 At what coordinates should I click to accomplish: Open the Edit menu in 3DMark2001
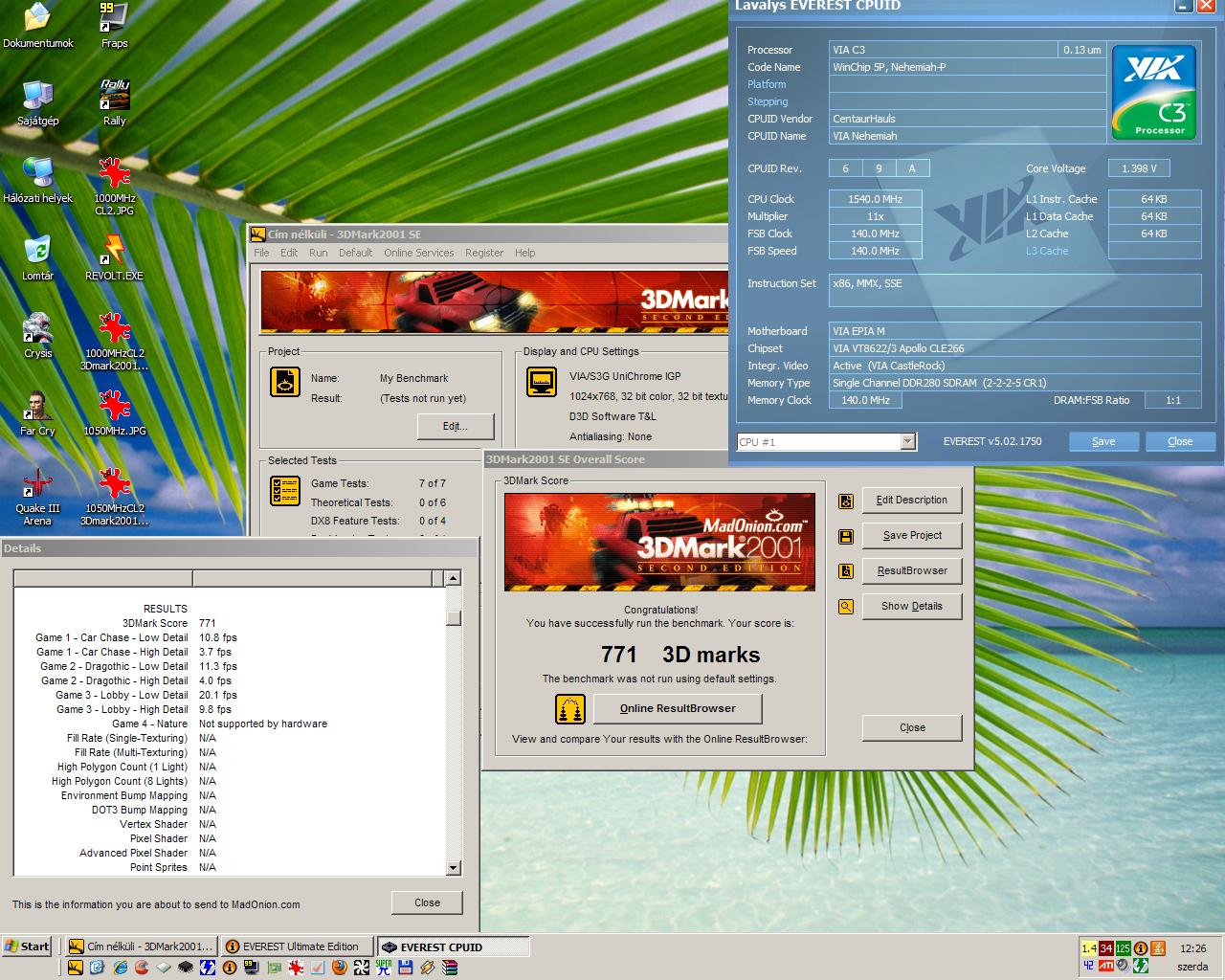pyautogui.click(x=289, y=253)
